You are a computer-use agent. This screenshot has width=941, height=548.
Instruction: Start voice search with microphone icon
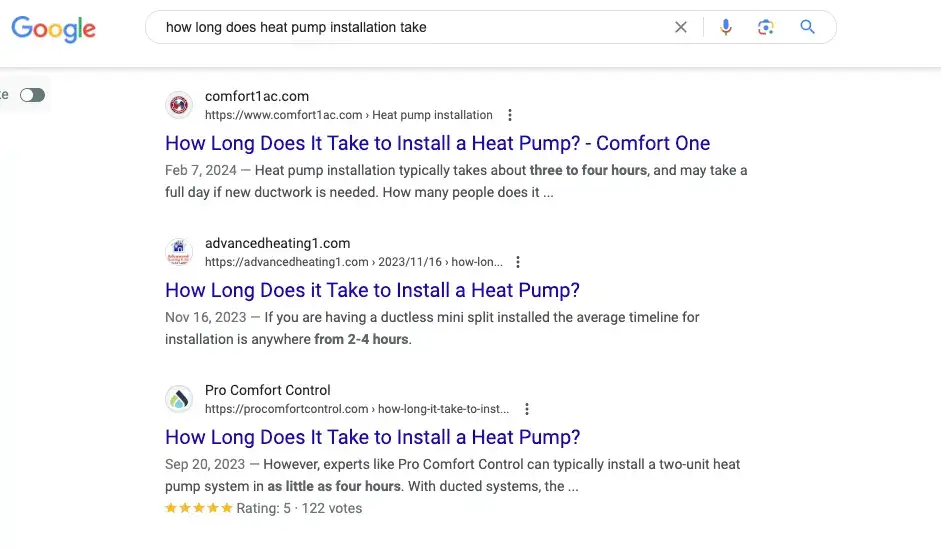726,27
